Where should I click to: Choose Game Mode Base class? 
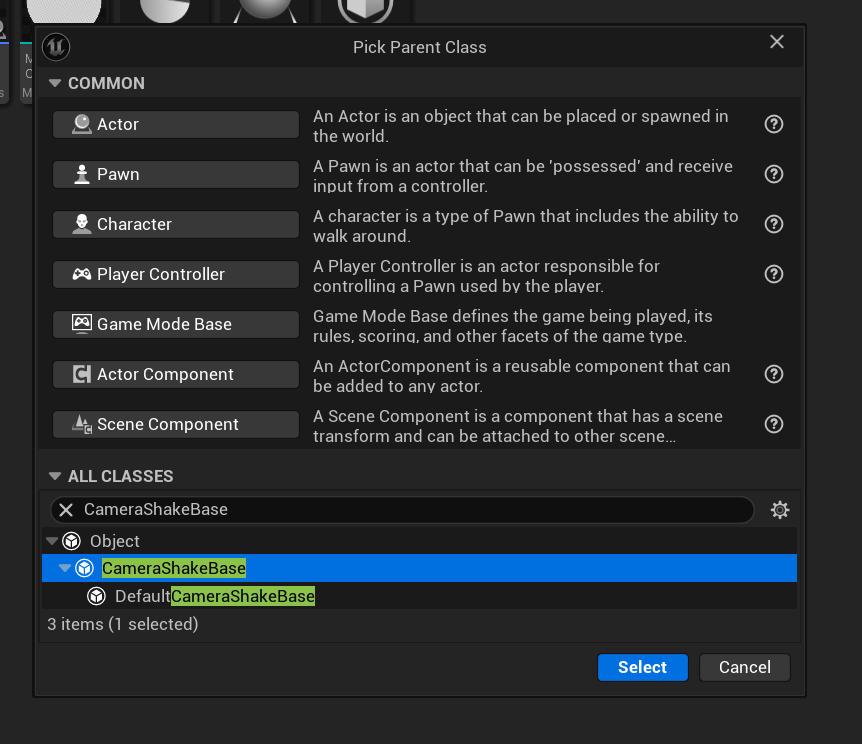(x=176, y=324)
